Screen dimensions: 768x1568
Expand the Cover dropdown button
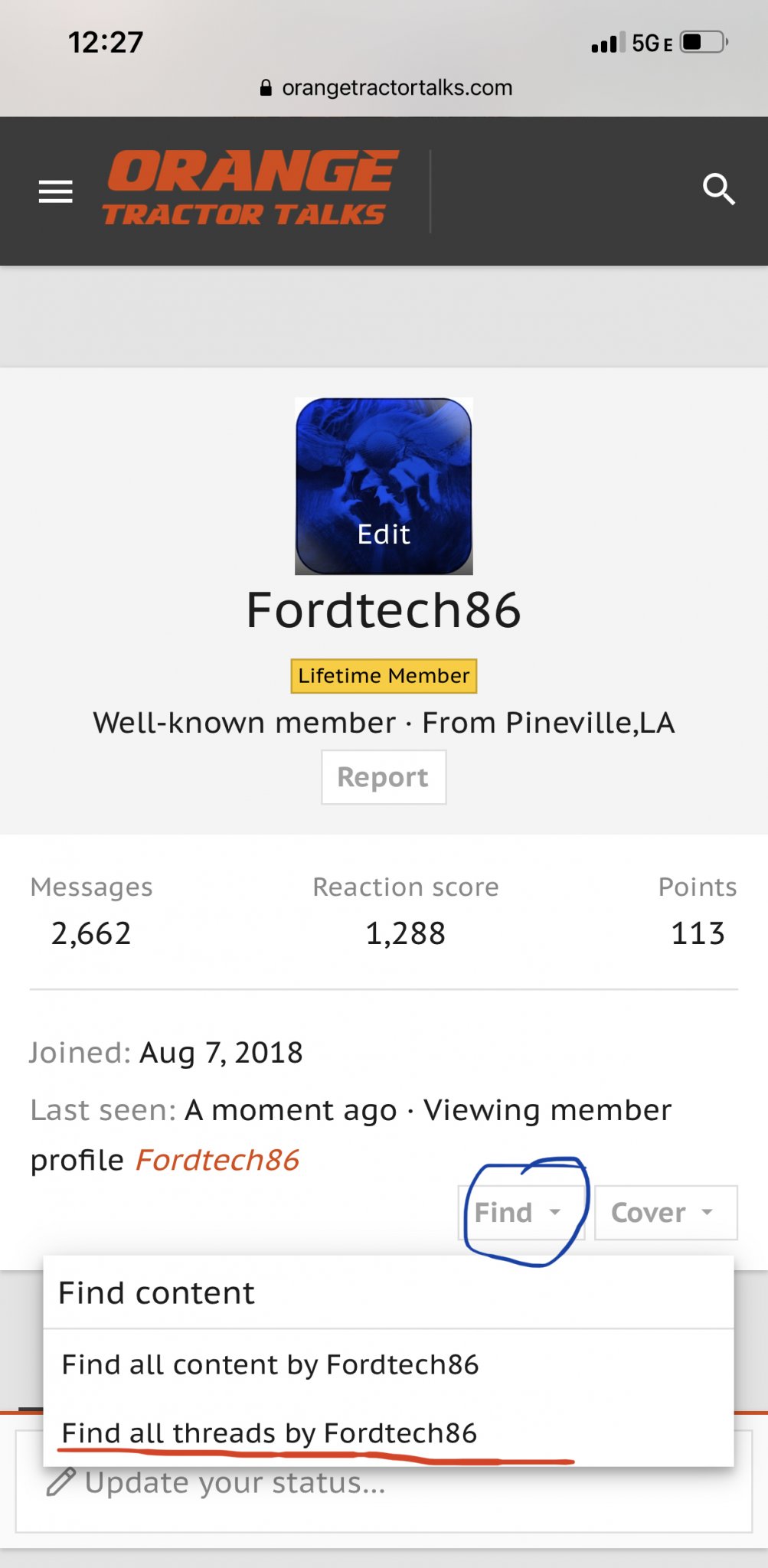665,1213
